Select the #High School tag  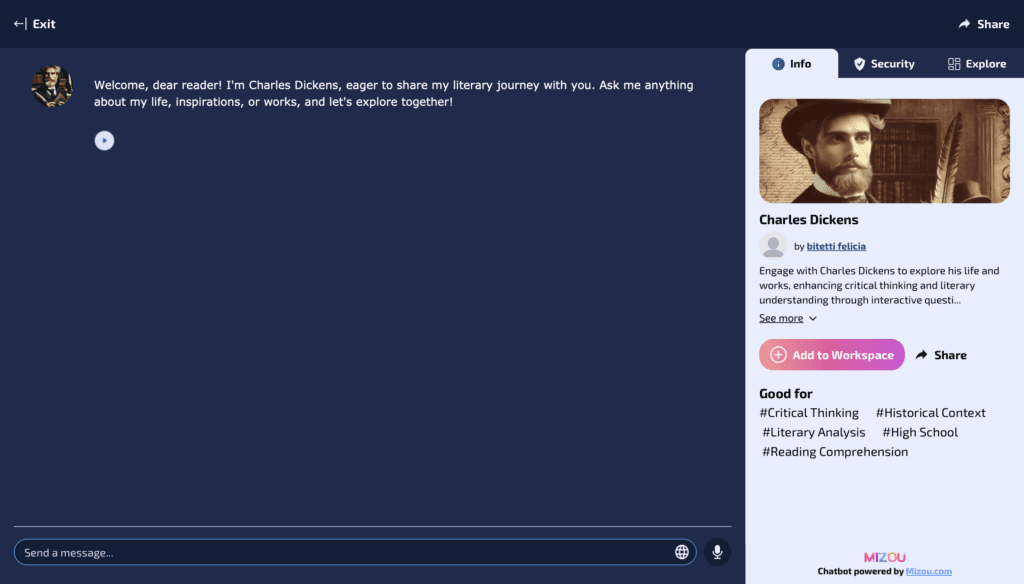click(x=920, y=432)
